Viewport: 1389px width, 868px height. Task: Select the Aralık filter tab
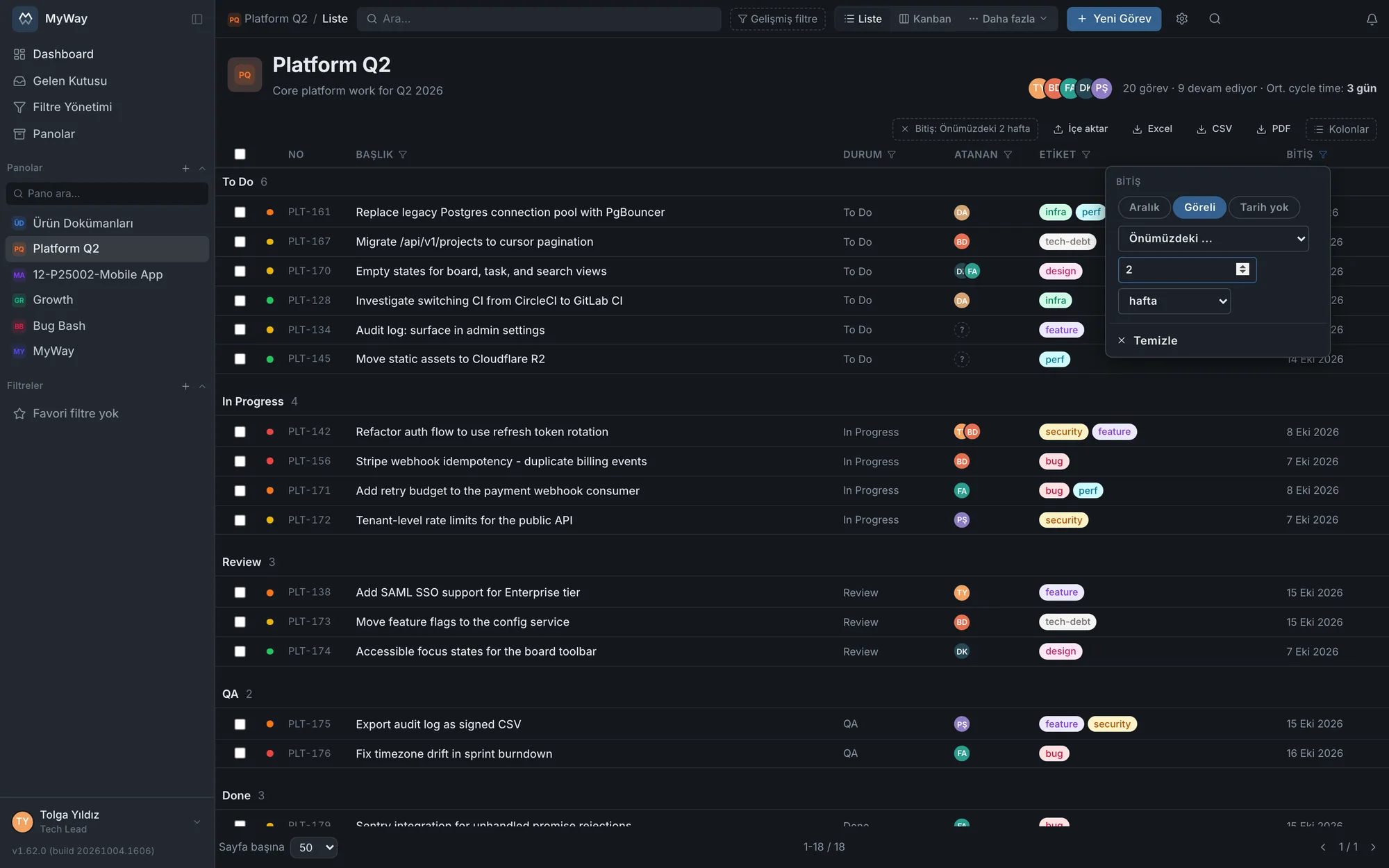click(1144, 207)
